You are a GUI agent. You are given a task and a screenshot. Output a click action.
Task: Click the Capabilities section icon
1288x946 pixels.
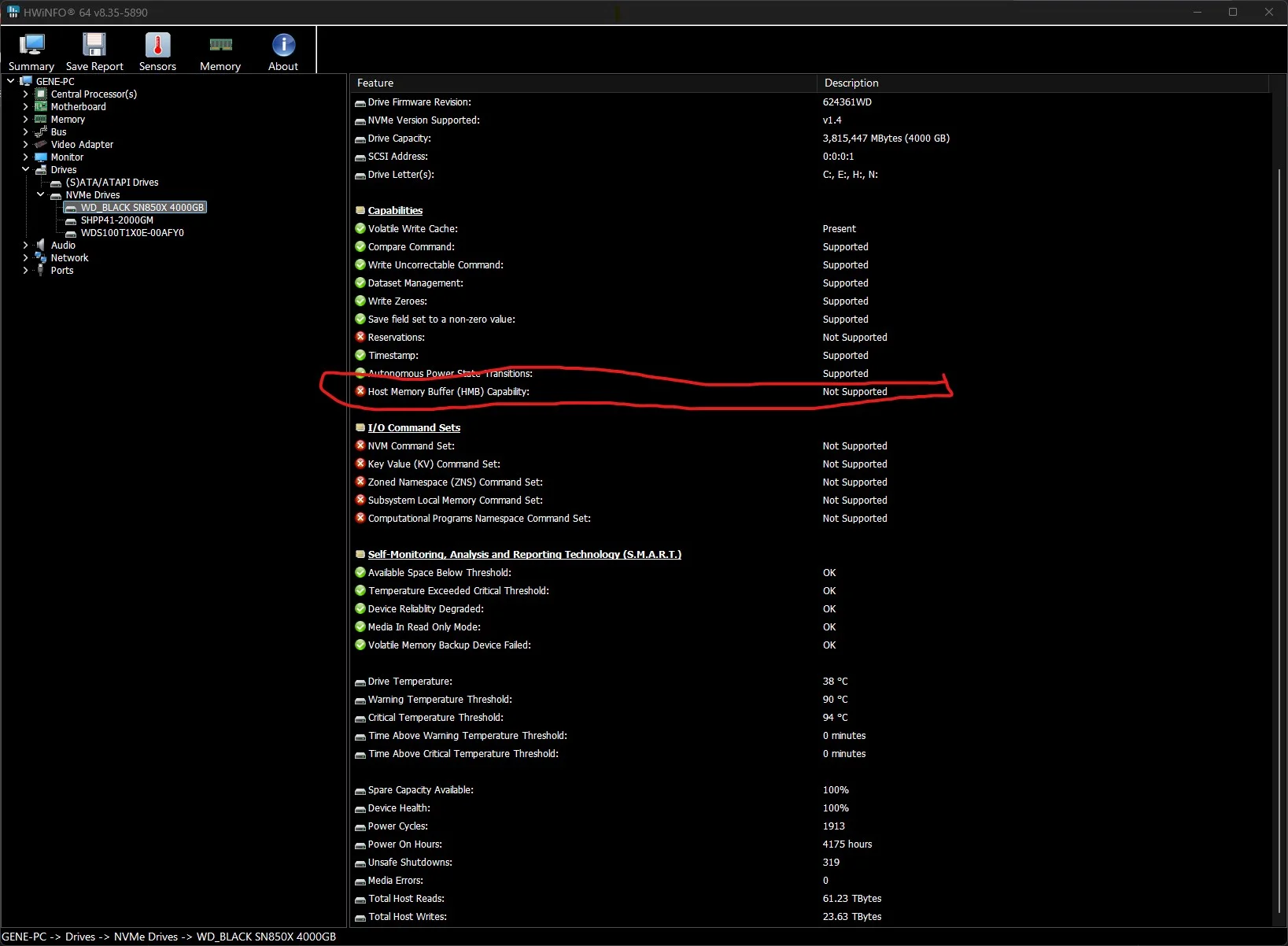point(360,210)
